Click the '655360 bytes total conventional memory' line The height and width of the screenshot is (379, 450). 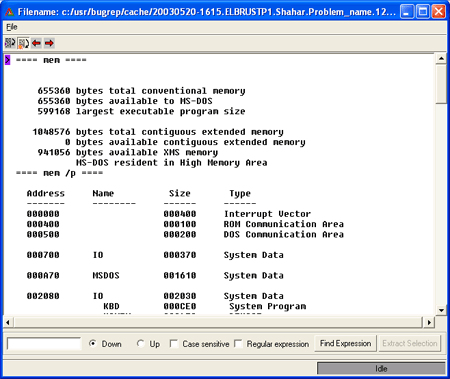[x=141, y=91]
